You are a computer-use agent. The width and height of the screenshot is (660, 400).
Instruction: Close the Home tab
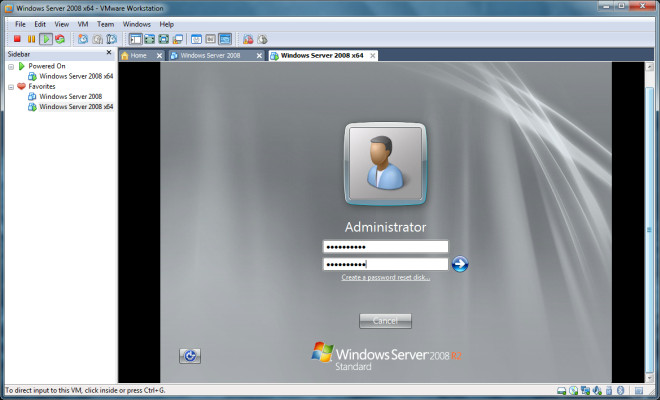[x=159, y=55]
